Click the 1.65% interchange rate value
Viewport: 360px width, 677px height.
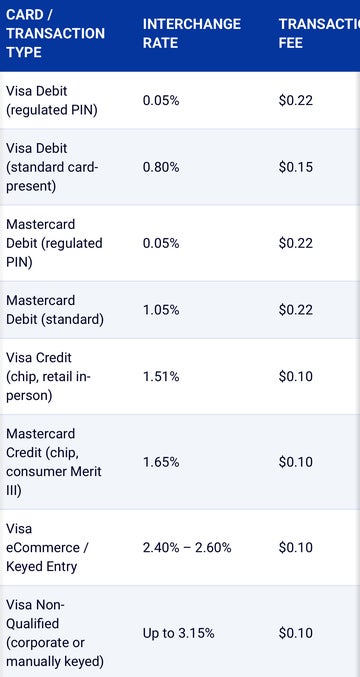161,462
